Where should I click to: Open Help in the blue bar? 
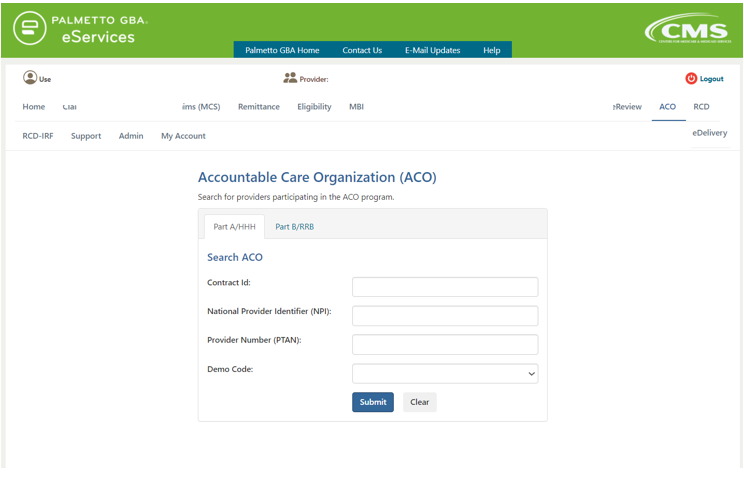coord(492,50)
